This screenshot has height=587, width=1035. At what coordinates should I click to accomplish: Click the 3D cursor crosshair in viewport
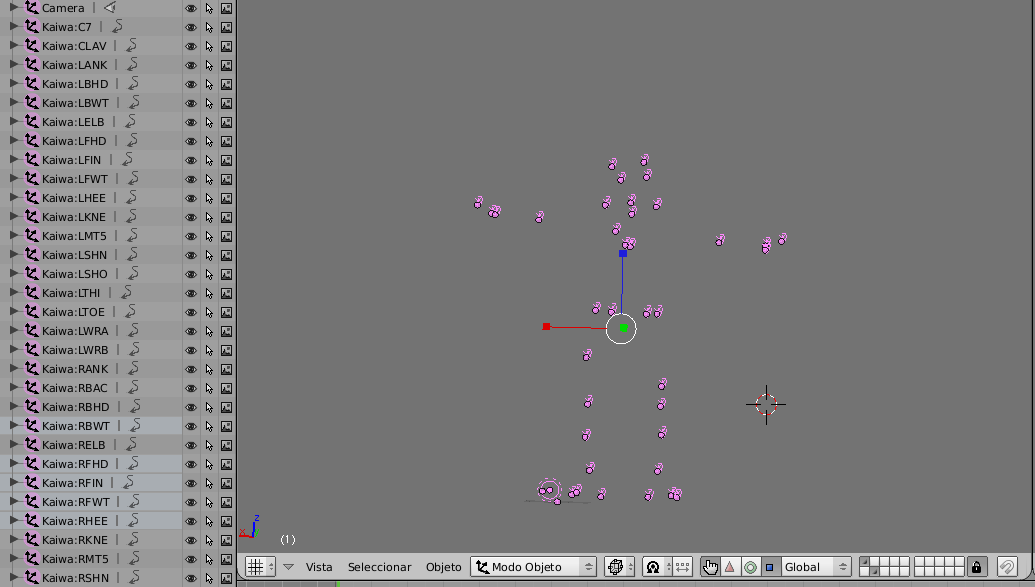pos(766,404)
